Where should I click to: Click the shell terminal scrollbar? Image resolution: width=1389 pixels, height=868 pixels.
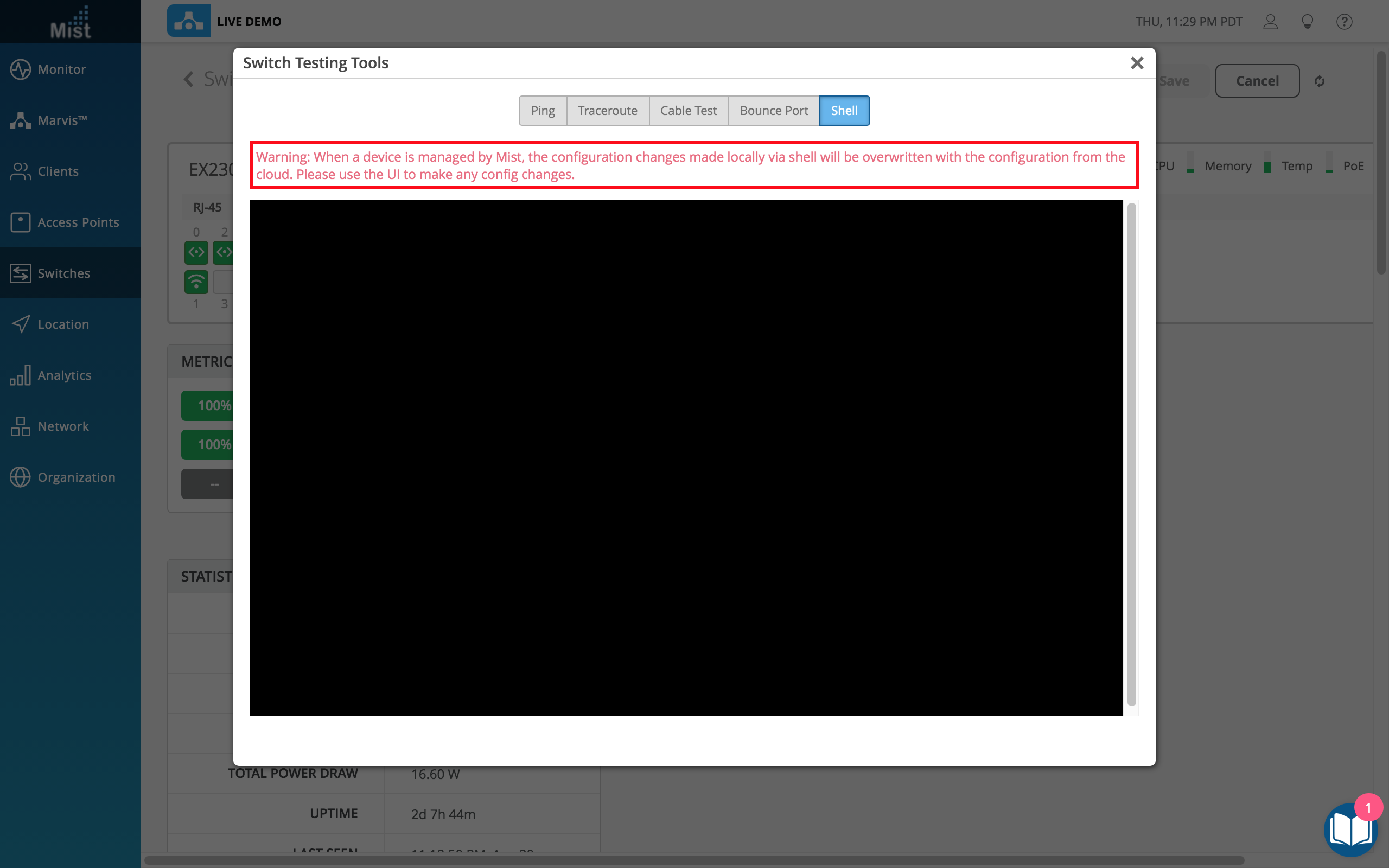[x=1131, y=454]
